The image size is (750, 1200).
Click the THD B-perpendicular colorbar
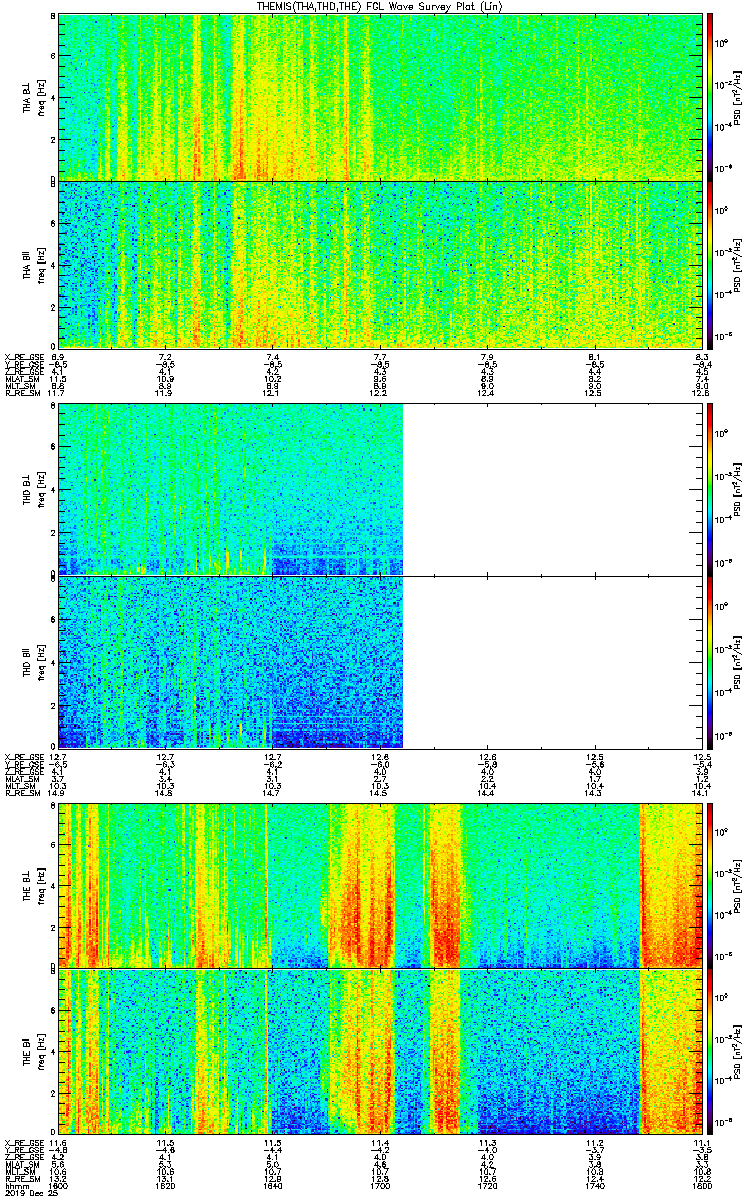pyautogui.click(x=710, y=490)
